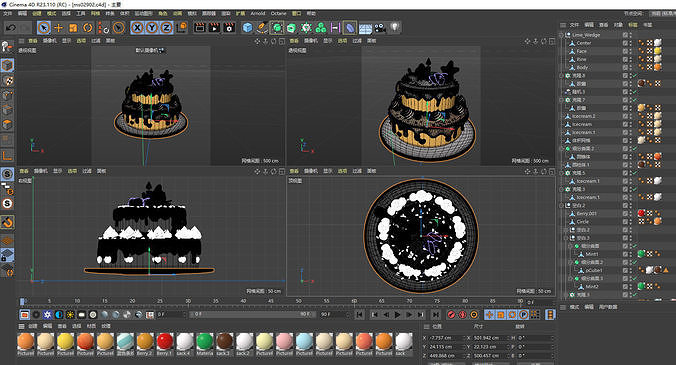Click Play Forwards in the timeline
Viewport: 676px width, 365px height.
397,315
